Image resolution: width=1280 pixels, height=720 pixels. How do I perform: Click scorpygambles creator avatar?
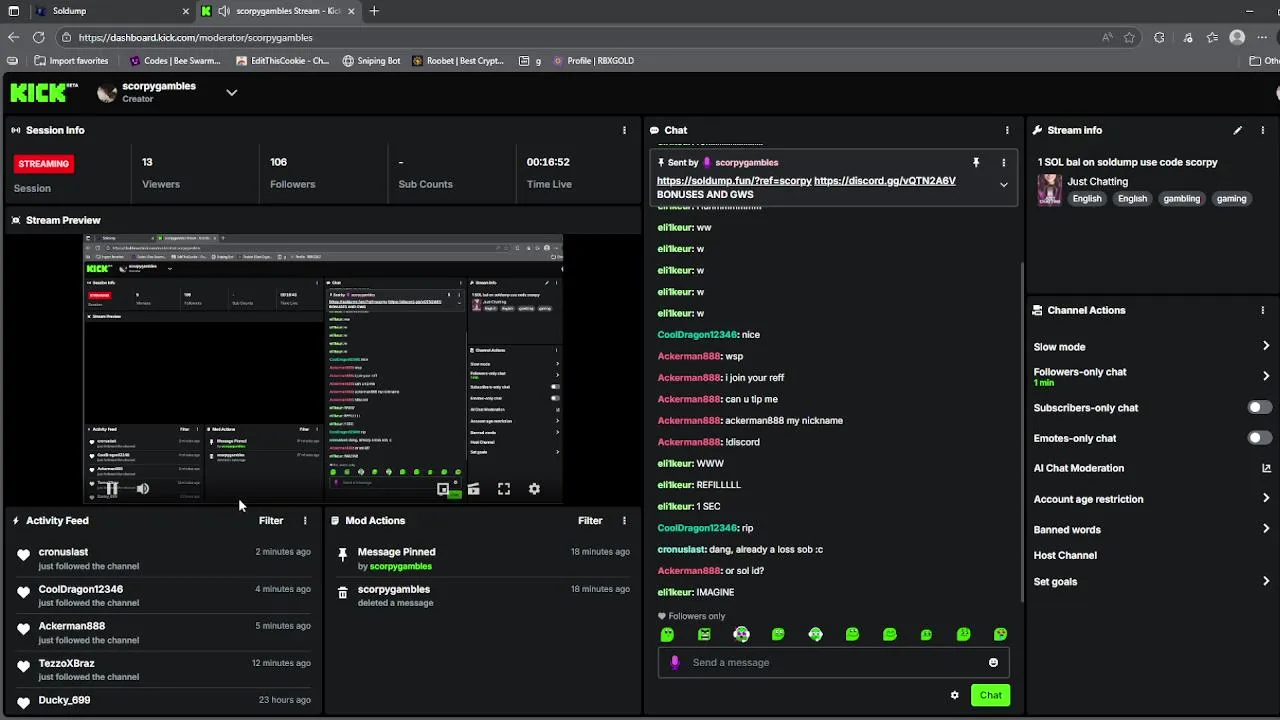tap(107, 93)
